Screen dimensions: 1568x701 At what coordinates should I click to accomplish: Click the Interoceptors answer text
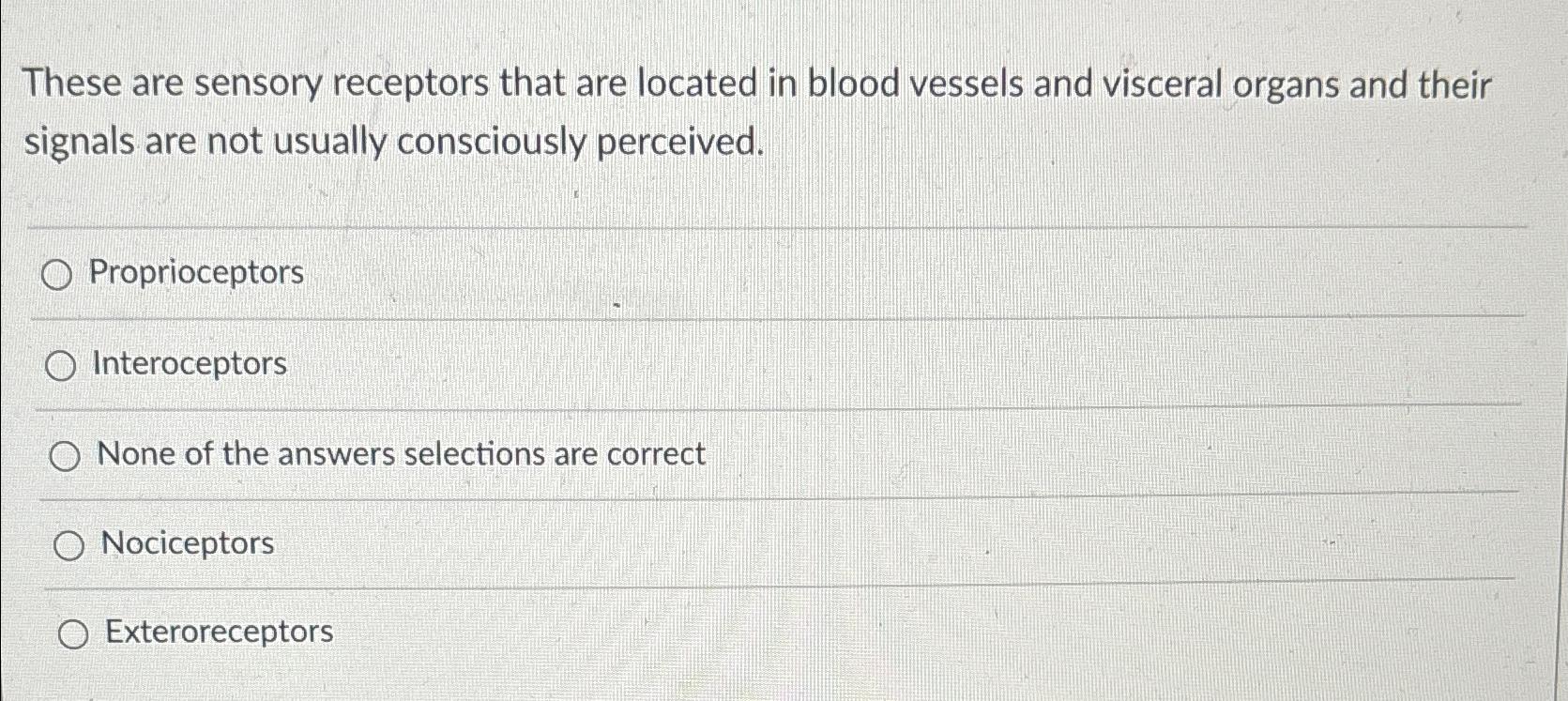pyautogui.click(x=188, y=364)
